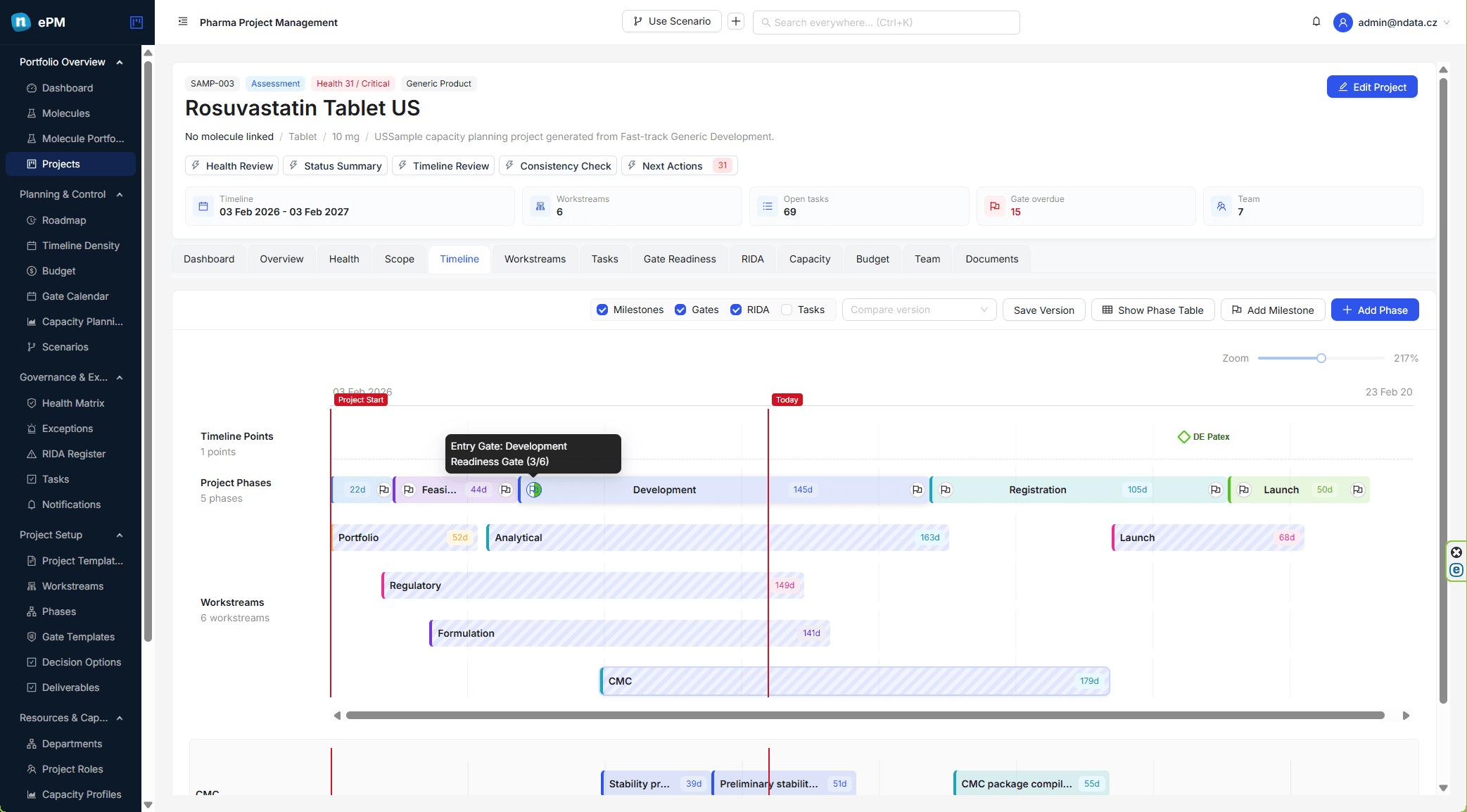
Task: Click the Add Phase button
Action: 1375,310
